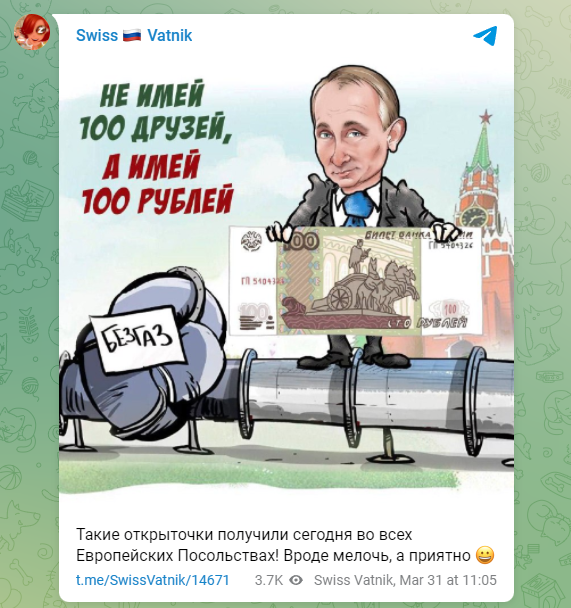This screenshot has width=571, height=608.
Task: Click the eye views icon
Action: click(x=296, y=580)
